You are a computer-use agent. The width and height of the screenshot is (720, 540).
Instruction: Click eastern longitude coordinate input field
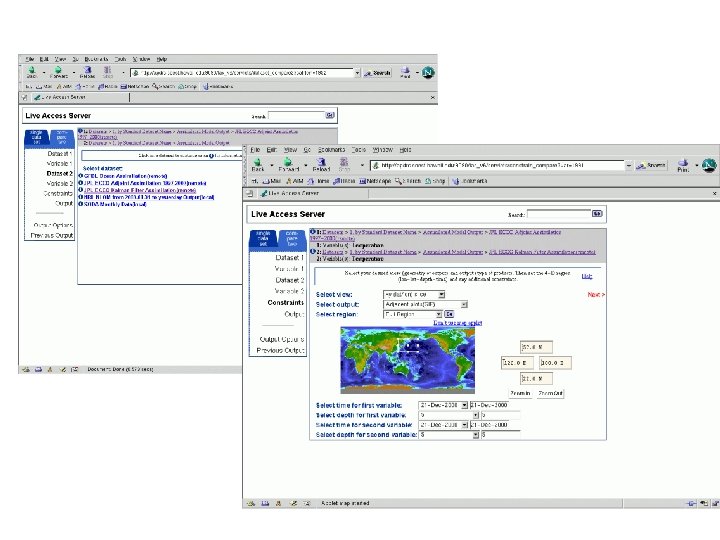[555, 363]
